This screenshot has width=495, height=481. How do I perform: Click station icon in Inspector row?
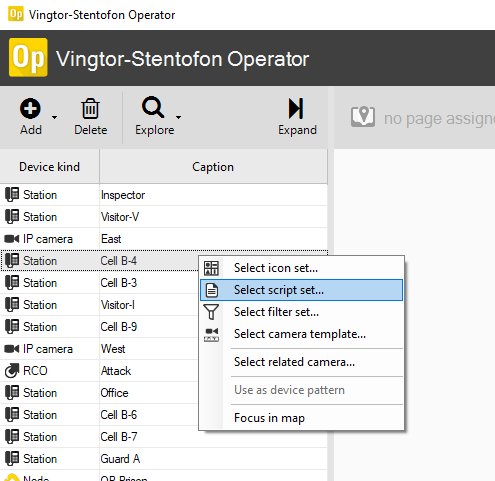tap(12, 195)
